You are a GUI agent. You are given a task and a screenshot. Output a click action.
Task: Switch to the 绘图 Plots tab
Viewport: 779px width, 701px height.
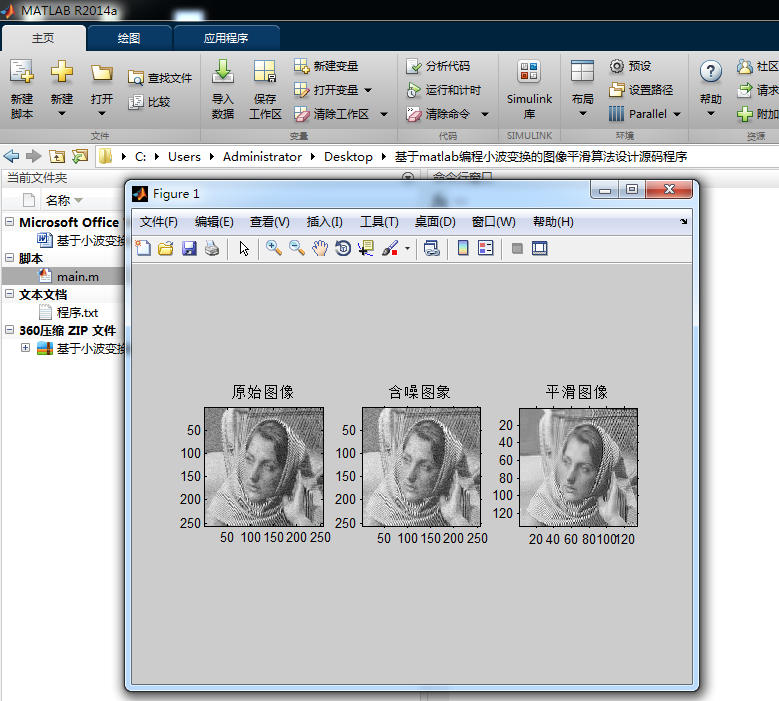[129, 38]
